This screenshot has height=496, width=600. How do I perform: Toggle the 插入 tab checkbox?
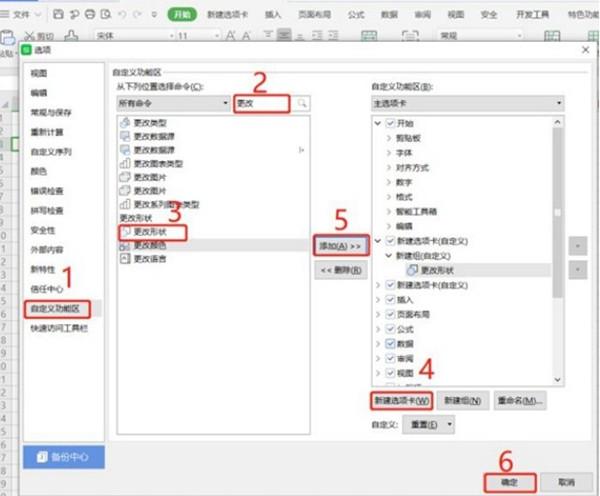coord(390,298)
